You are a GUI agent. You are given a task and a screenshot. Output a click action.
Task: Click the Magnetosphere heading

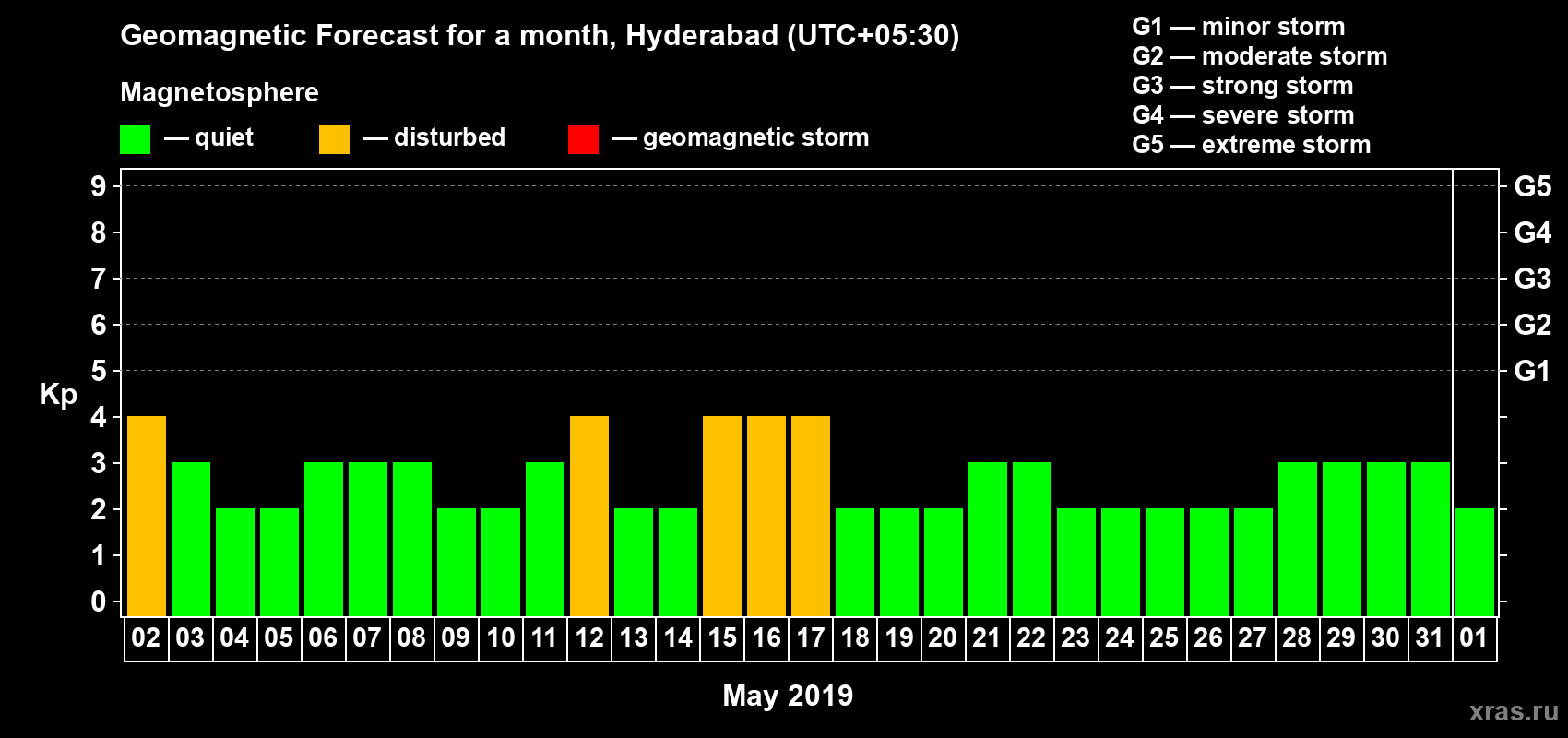tap(220, 92)
